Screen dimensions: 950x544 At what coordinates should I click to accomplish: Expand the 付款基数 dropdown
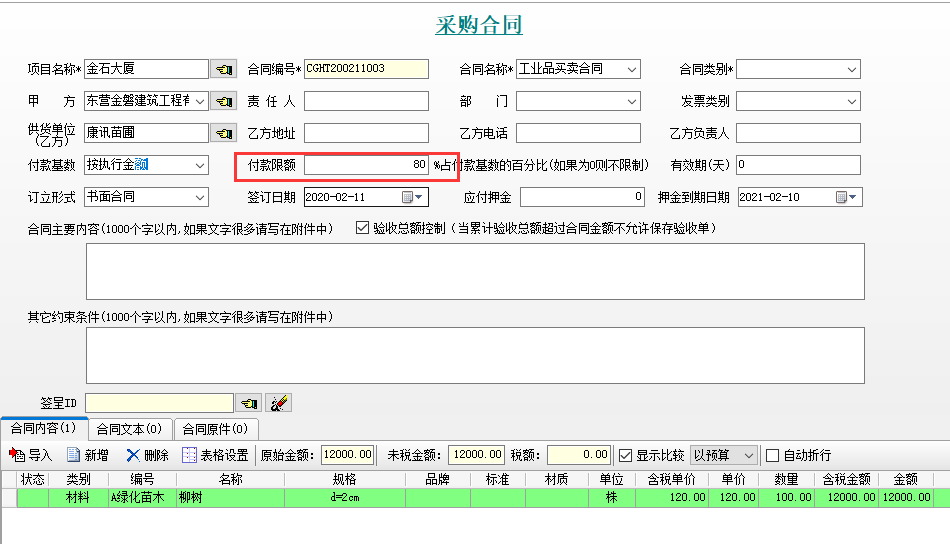pos(200,165)
